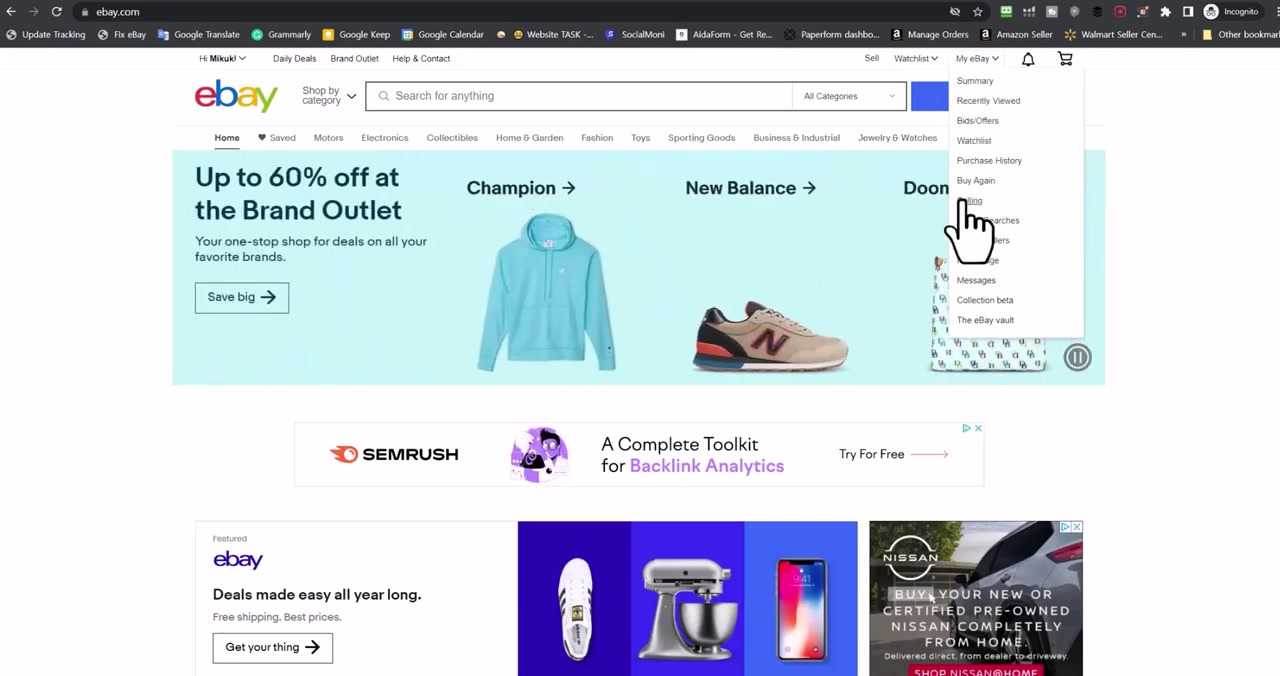Go to the Sporting Goods tab
The image size is (1280, 676).
click(701, 138)
